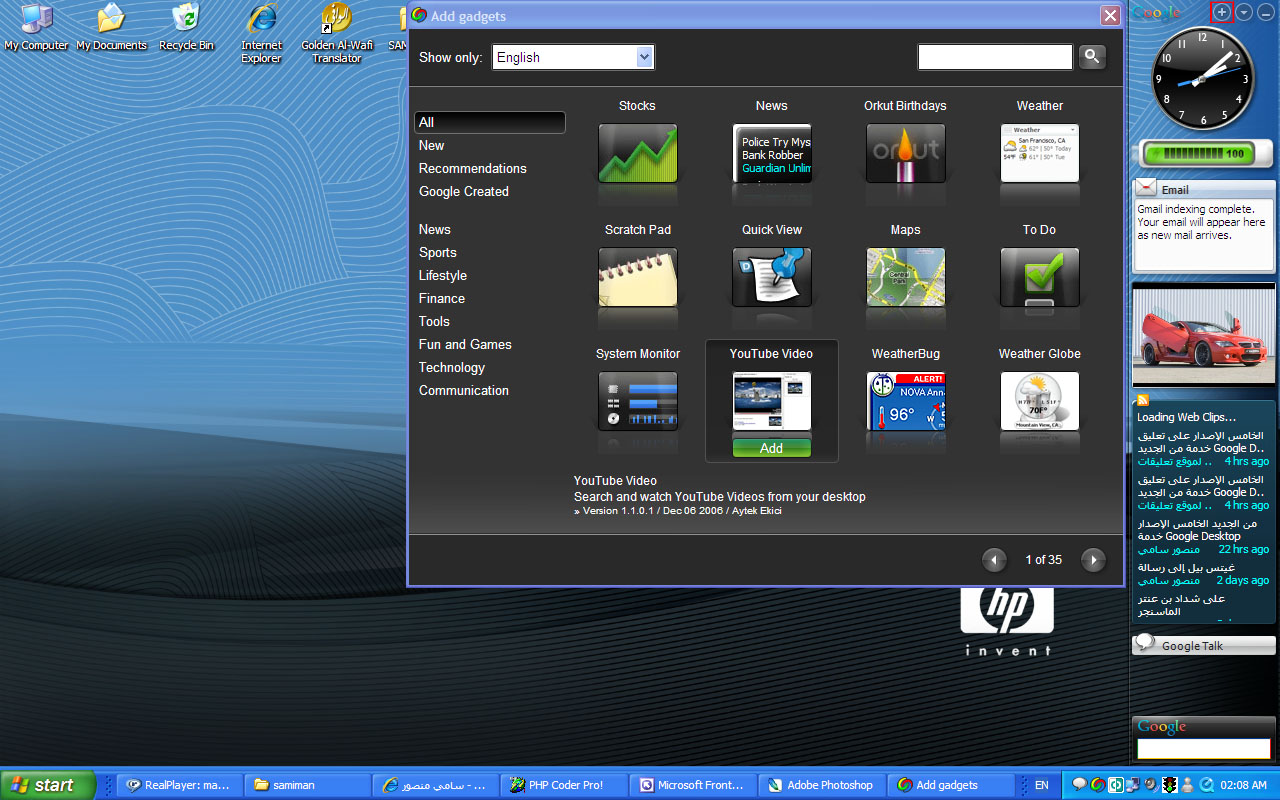Viewport: 1280px width, 800px height.
Task: Filter gadgets by Technology category
Action: 452,367
